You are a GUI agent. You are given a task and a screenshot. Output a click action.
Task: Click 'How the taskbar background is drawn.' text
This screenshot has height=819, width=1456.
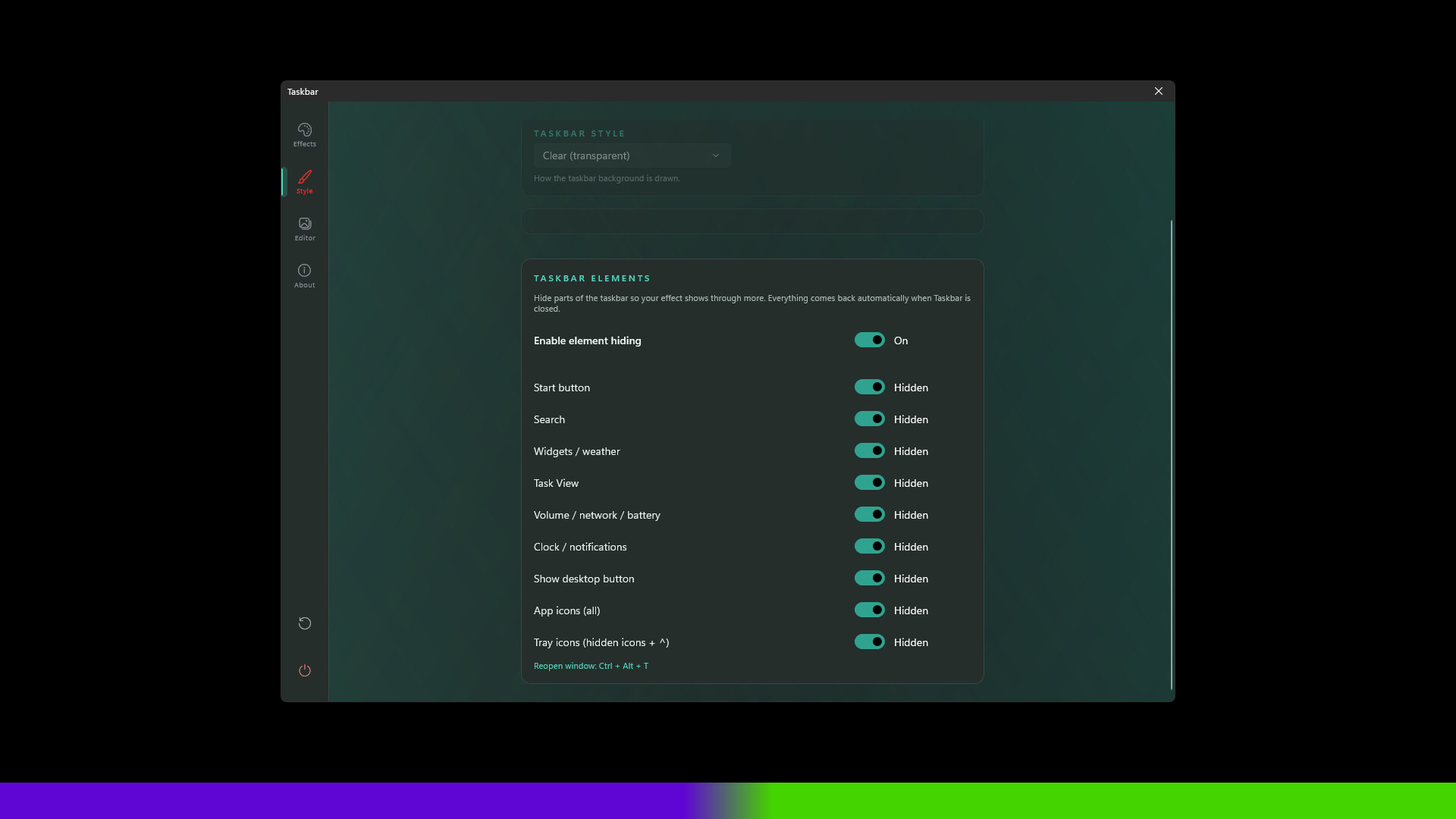point(607,178)
